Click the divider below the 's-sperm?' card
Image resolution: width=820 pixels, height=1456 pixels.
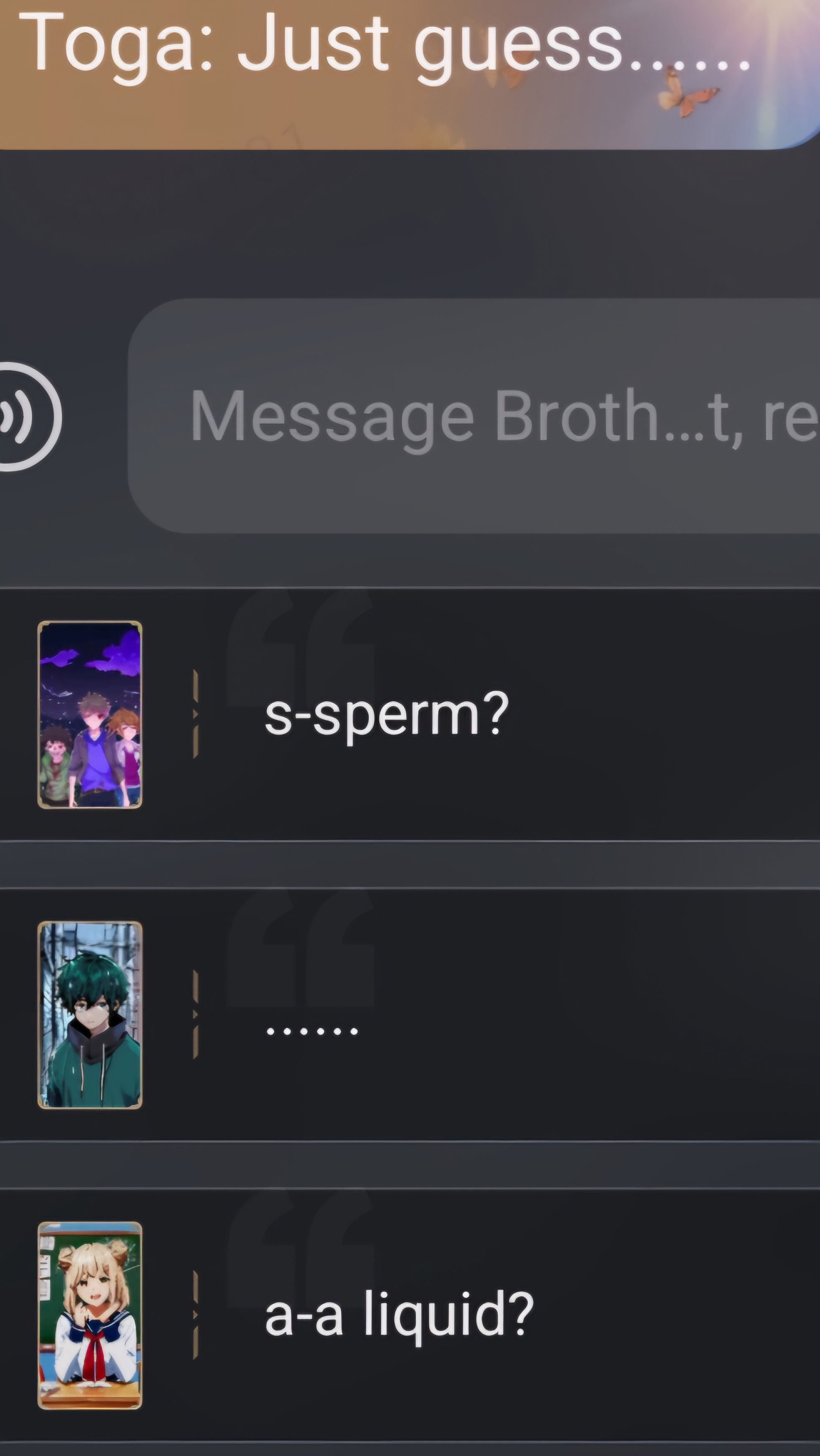coord(410,865)
